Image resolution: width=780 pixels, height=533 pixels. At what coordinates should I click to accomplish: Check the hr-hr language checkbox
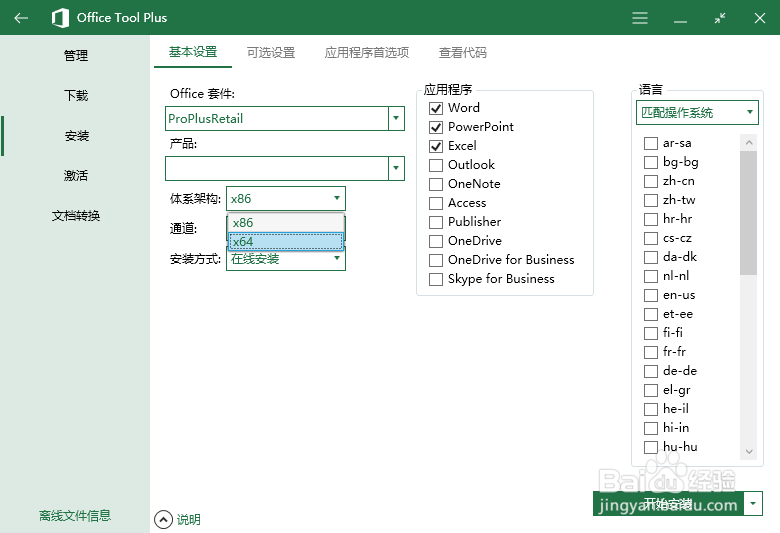(651, 219)
